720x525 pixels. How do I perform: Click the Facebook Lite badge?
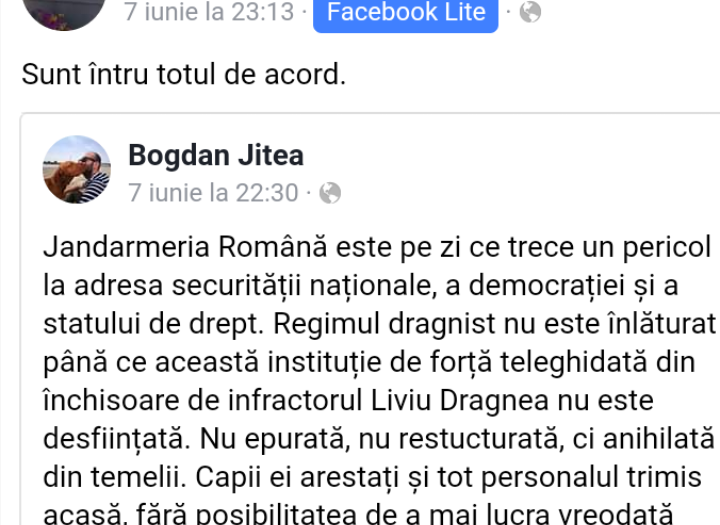pos(405,15)
